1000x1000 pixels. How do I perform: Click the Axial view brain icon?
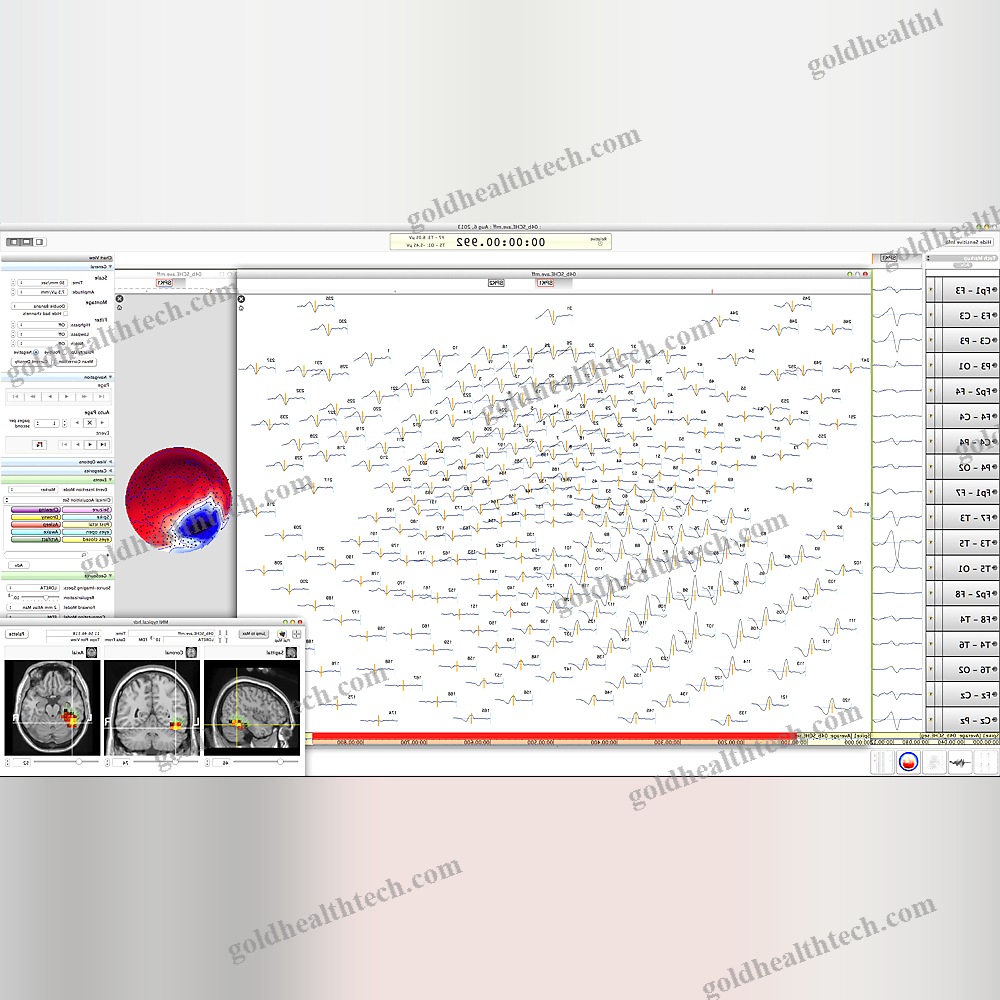(x=92, y=652)
